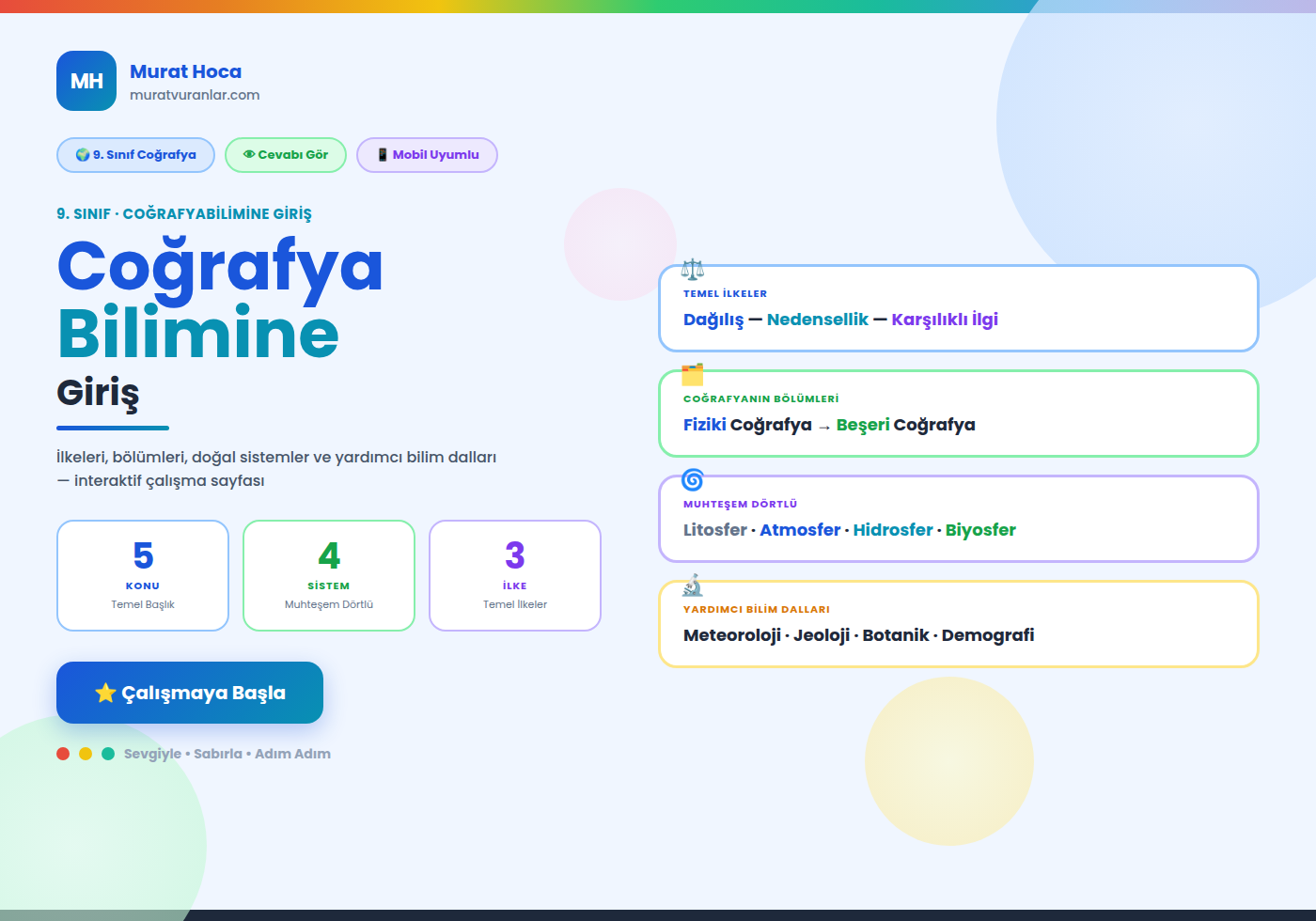Open the Coğrafyanın Bölümleri card
1316x921 pixels.
point(959,414)
